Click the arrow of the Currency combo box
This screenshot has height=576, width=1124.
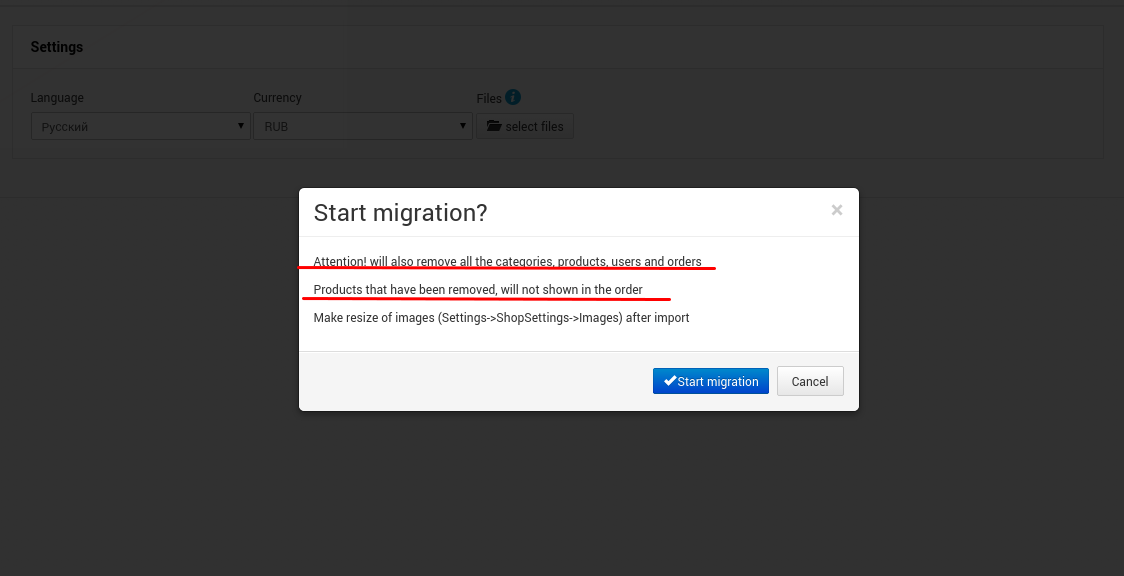[463, 126]
